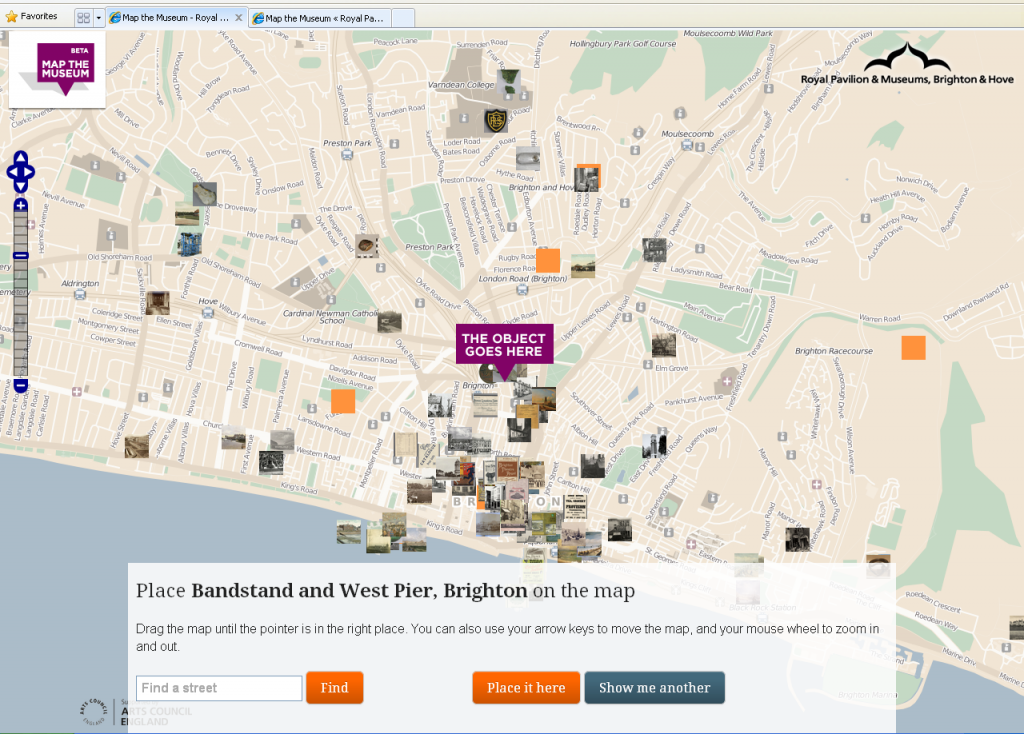Select the orange marker near Florence Road
1024x734 pixels.
coord(548,260)
